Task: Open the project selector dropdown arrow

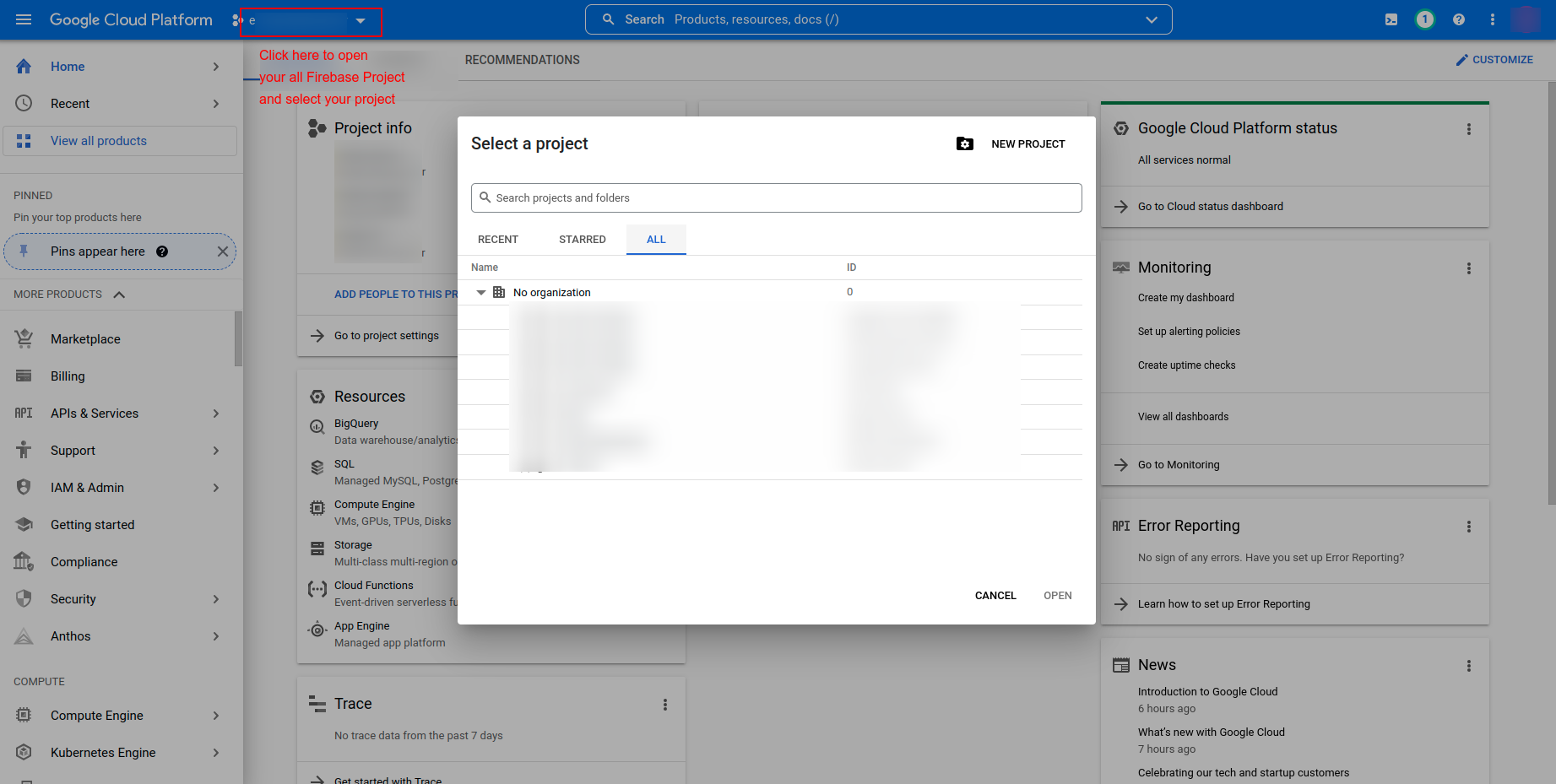Action: click(361, 21)
